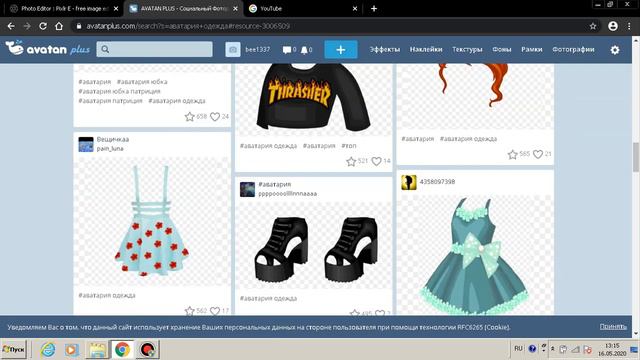Open the Фоны menu
640x360 pixels.
click(x=502, y=49)
